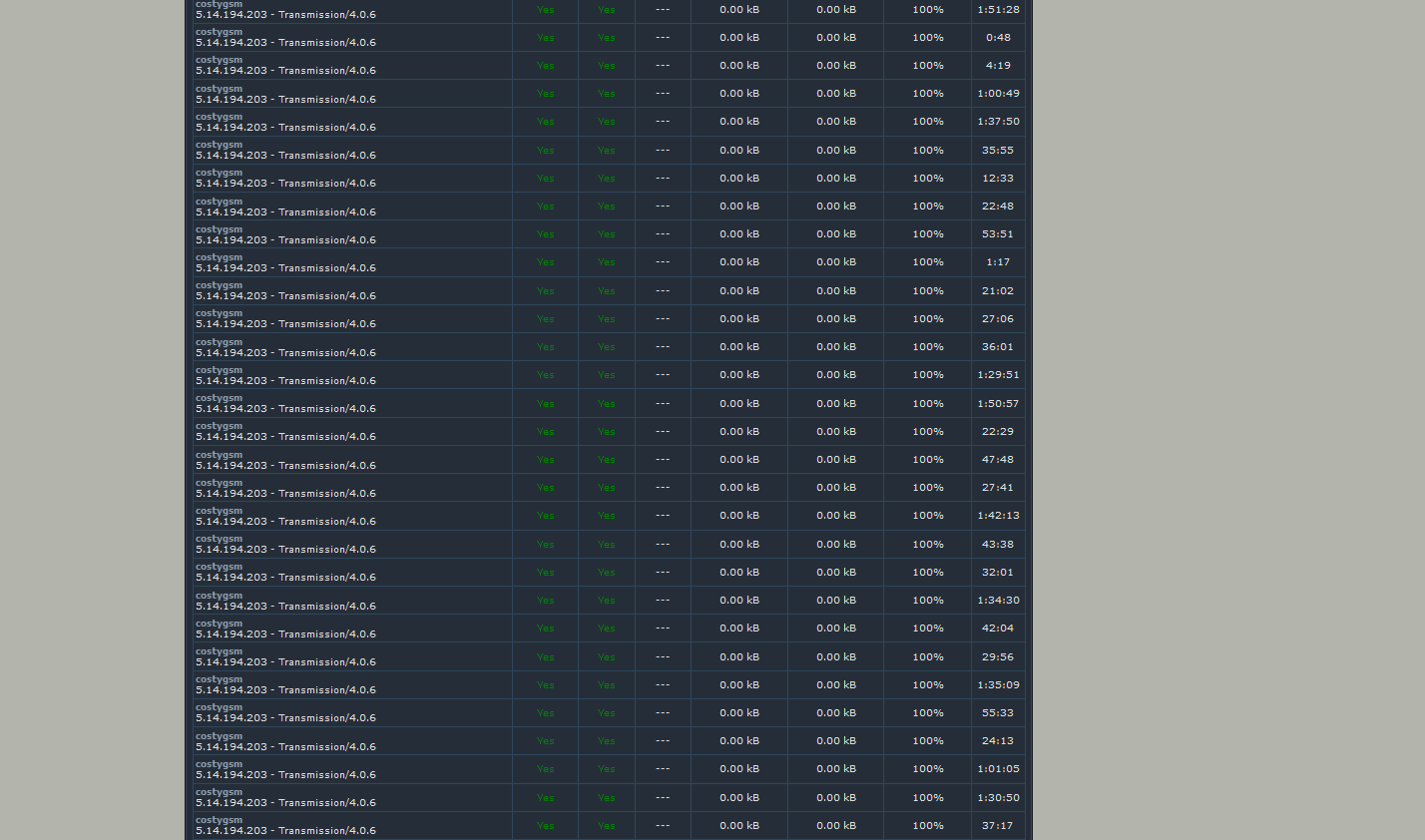Screen dimensions: 1425x840
Task: Click the Transmission/4.0.6 client text in the 21:02 row
Action: pos(326,296)
